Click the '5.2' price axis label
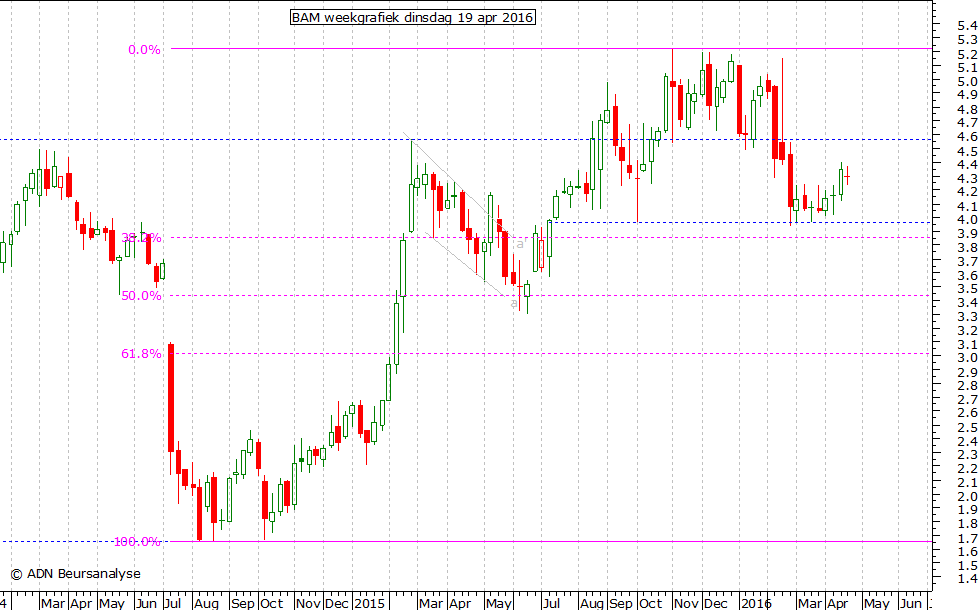 [967, 54]
